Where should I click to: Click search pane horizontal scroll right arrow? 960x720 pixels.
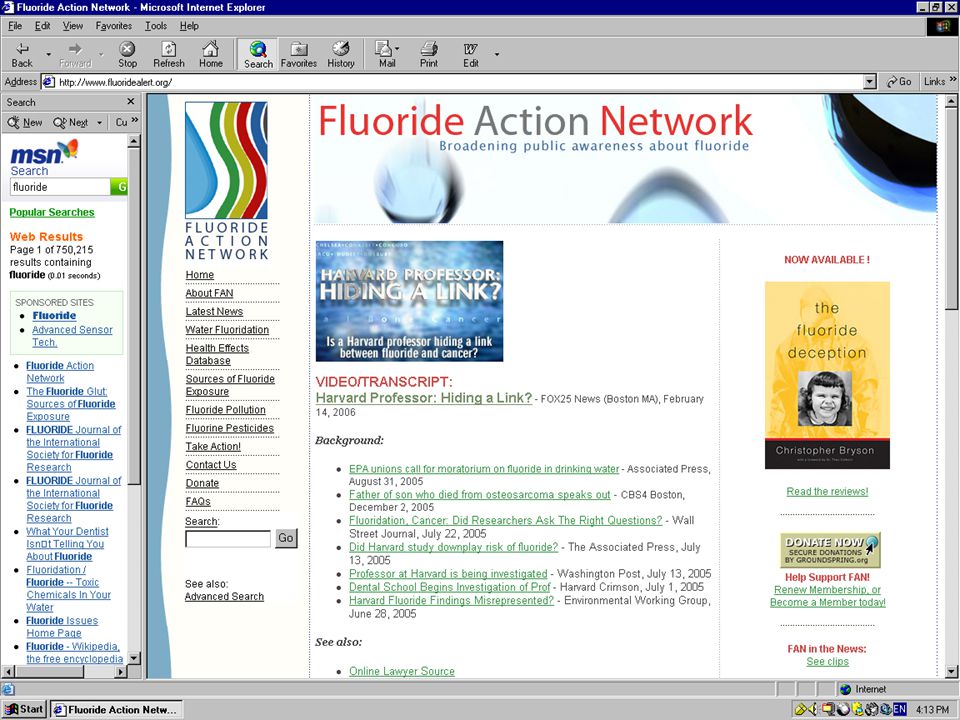coord(121,672)
